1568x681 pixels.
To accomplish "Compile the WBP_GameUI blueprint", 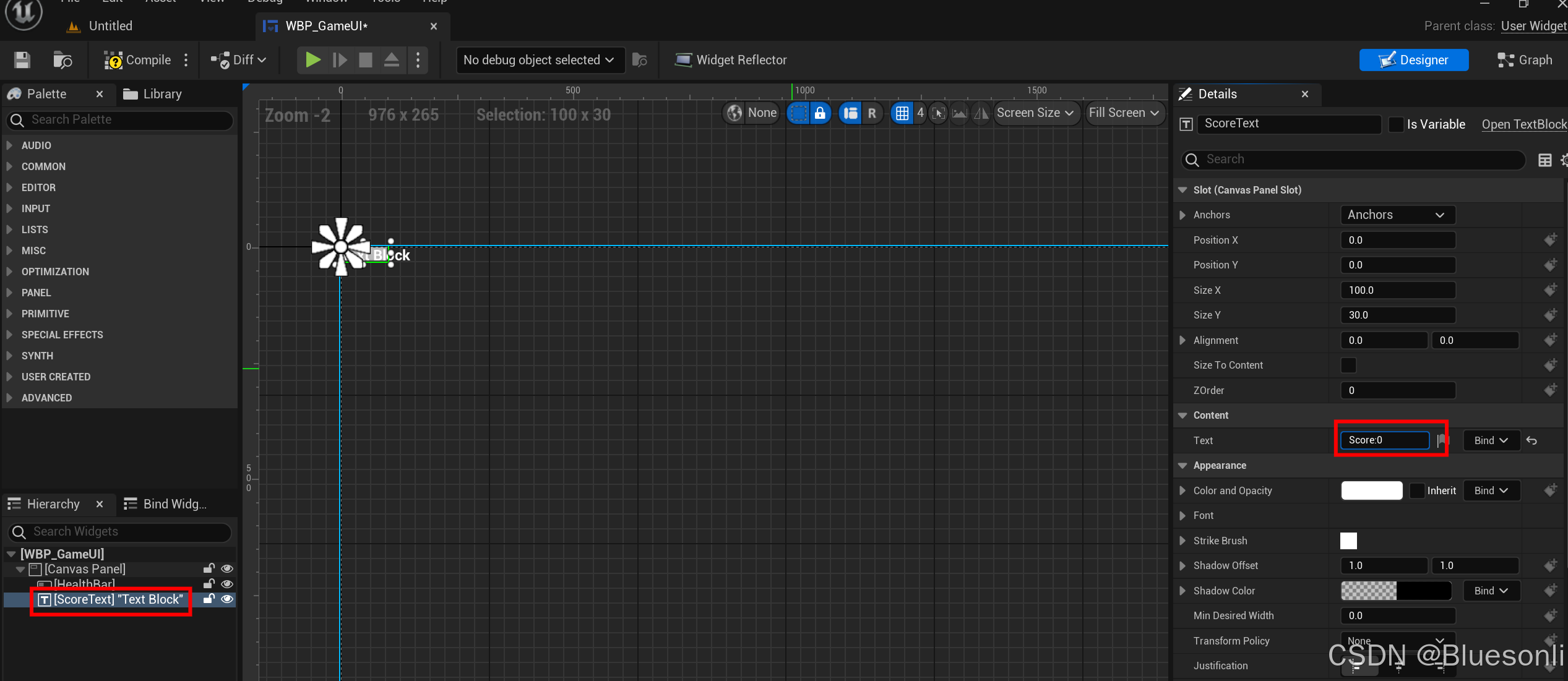I will point(137,60).
